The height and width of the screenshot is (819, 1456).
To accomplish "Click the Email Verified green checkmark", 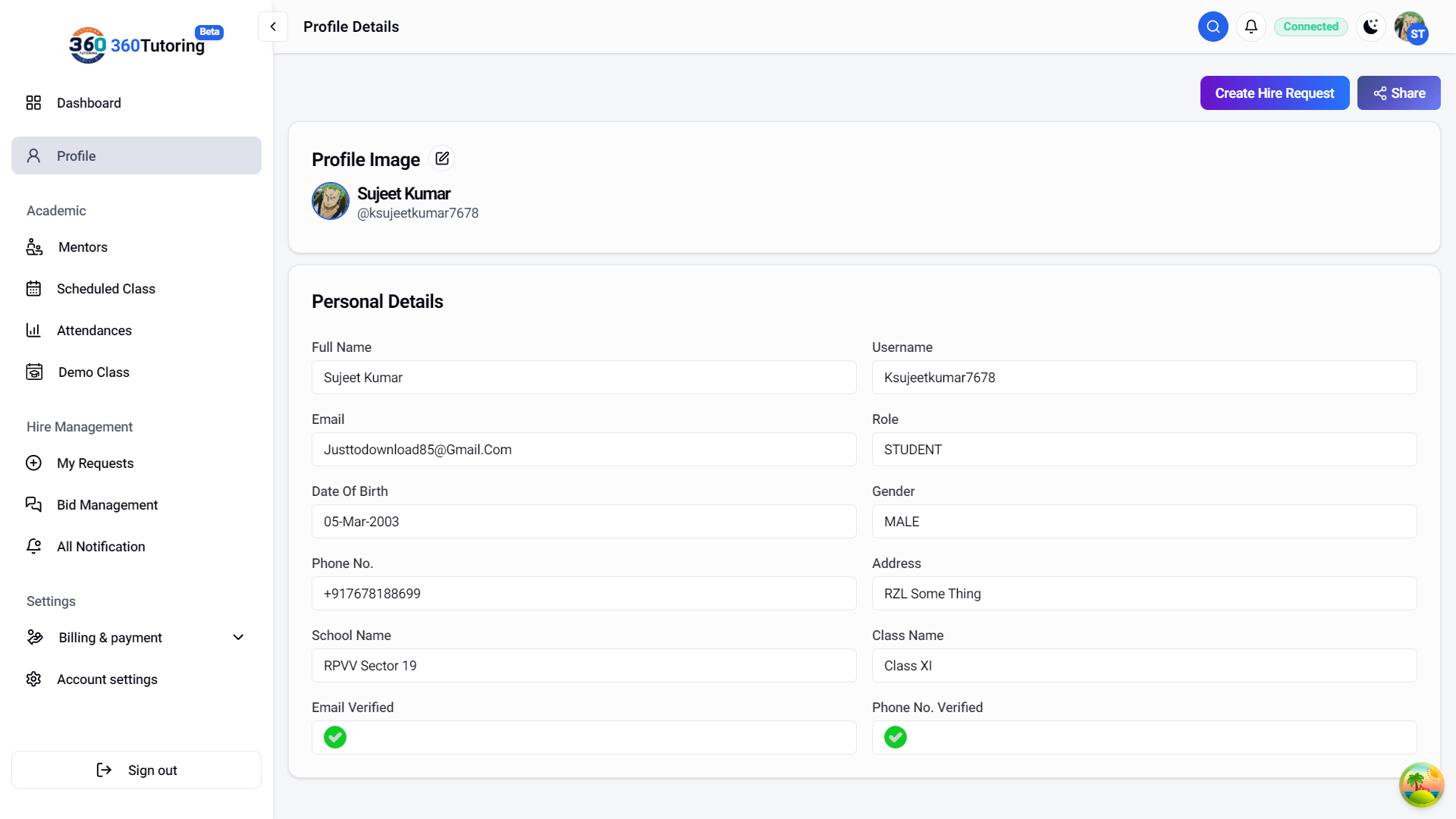I will pos(335,737).
